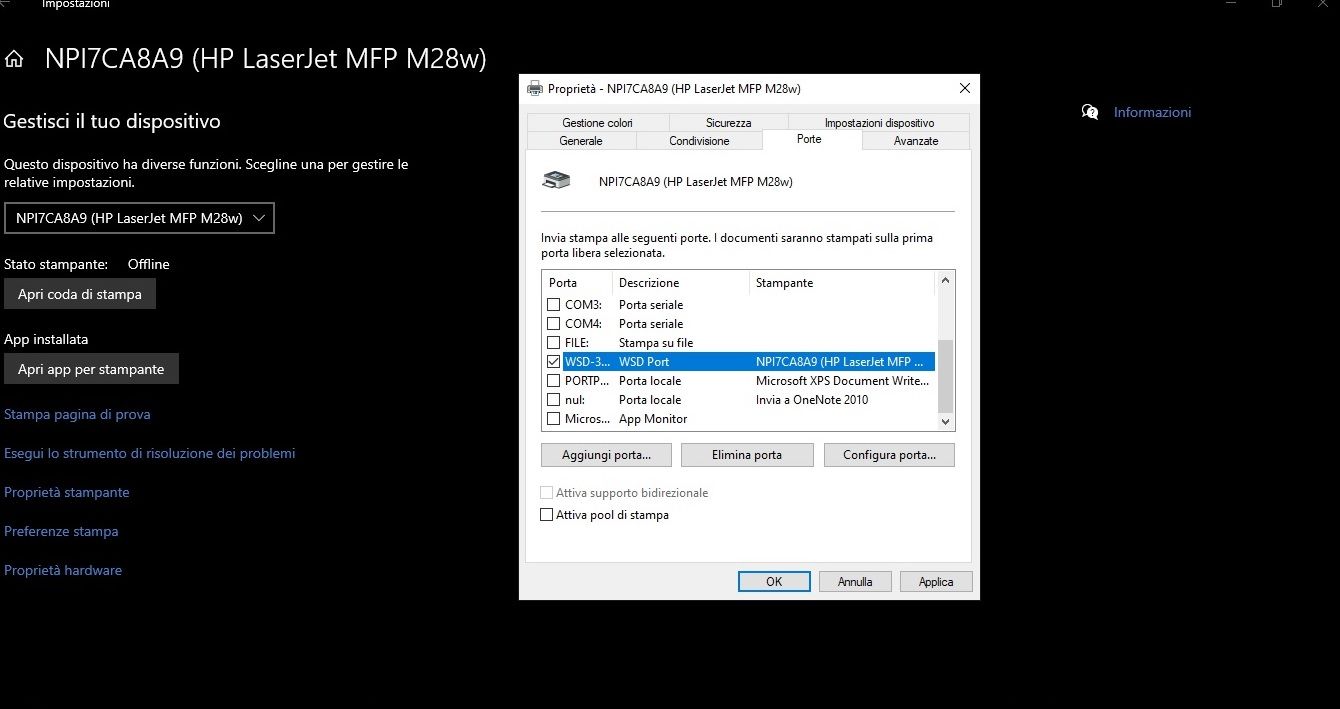The height and width of the screenshot is (709, 1340).
Task: Uncheck the WSD port checkbox
Action: point(553,362)
